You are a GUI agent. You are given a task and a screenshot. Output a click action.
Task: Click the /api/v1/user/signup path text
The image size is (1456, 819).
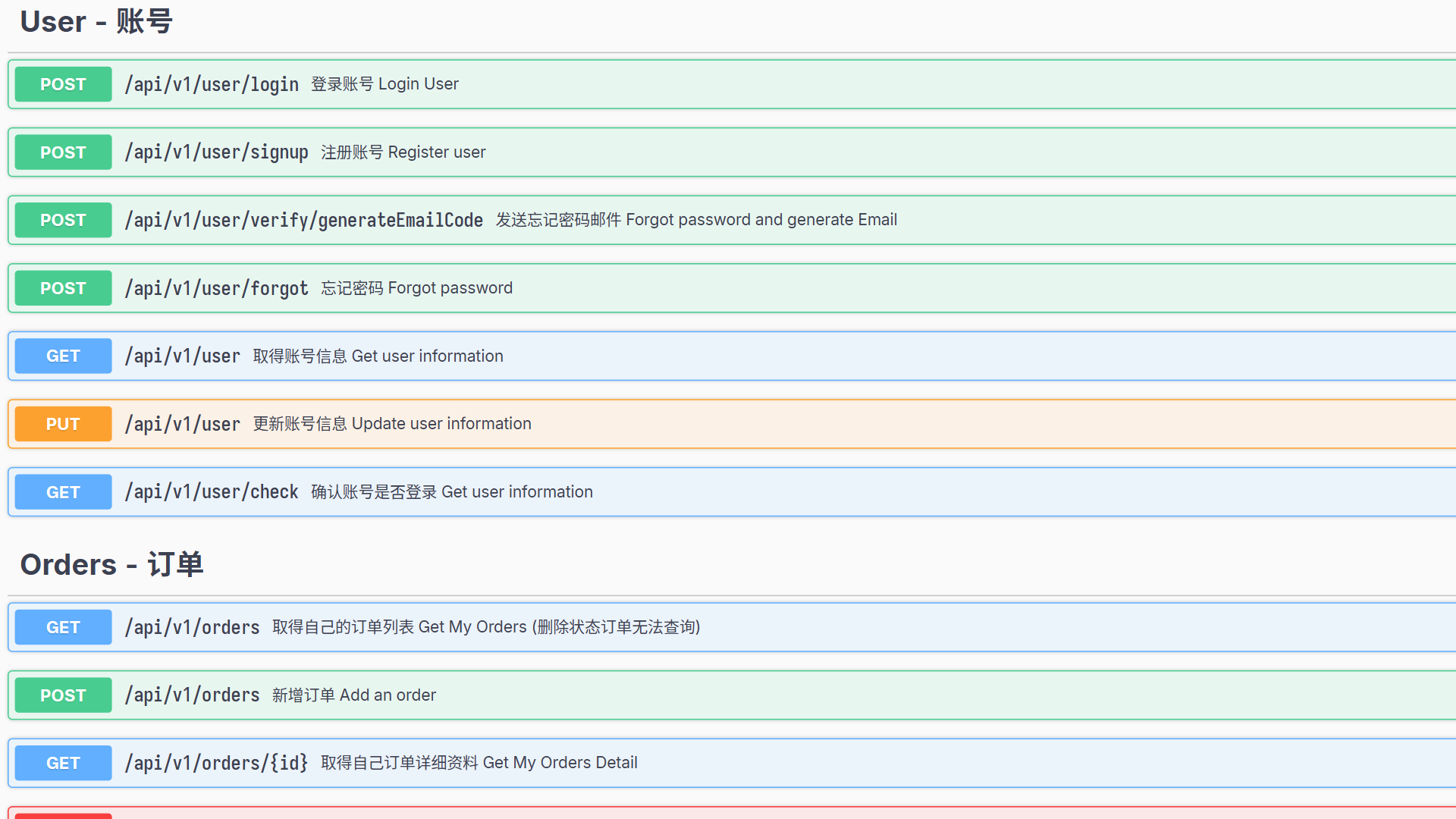click(217, 152)
